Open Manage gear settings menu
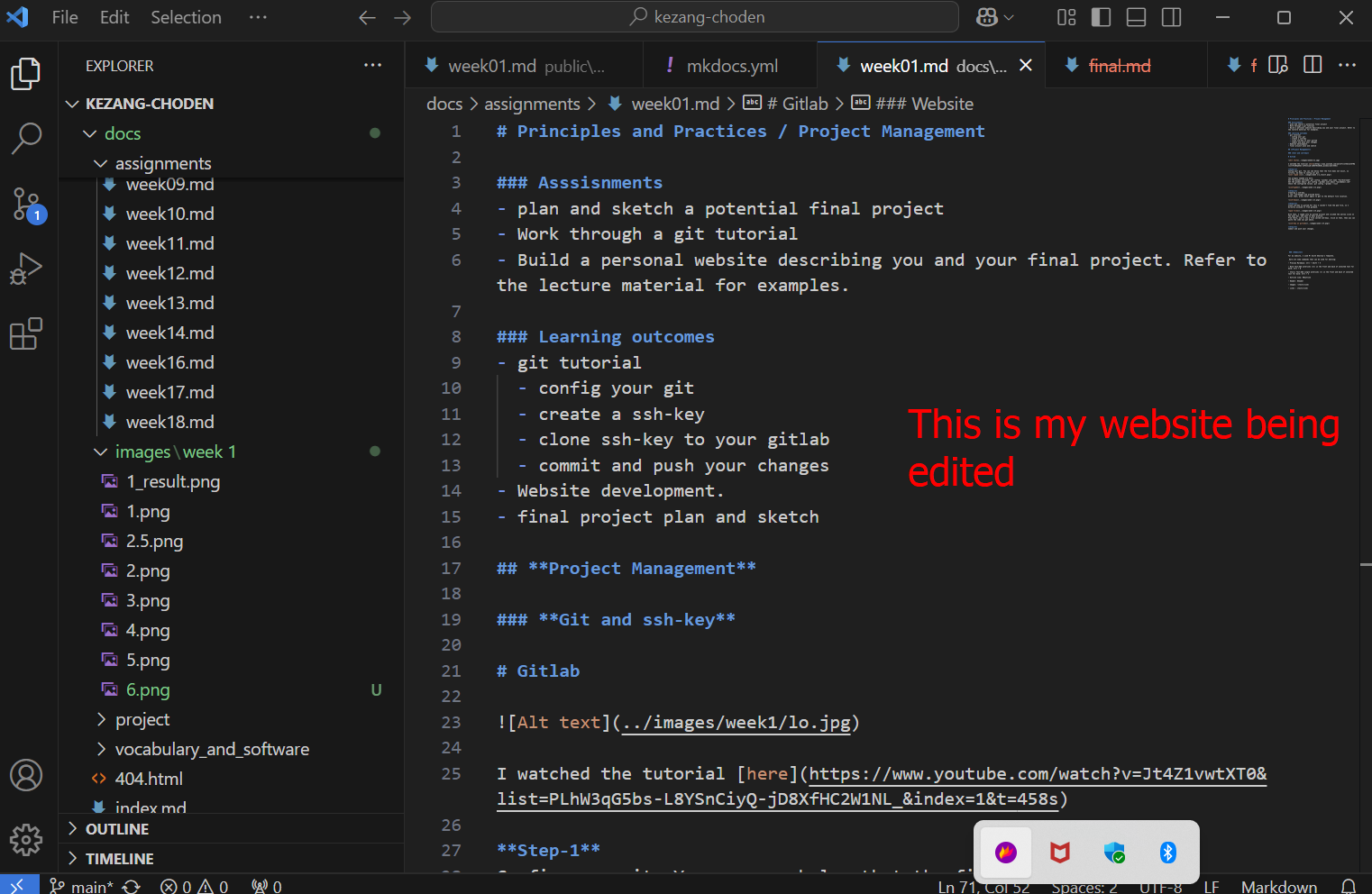Viewport: 1372px width, 894px height. click(x=26, y=840)
